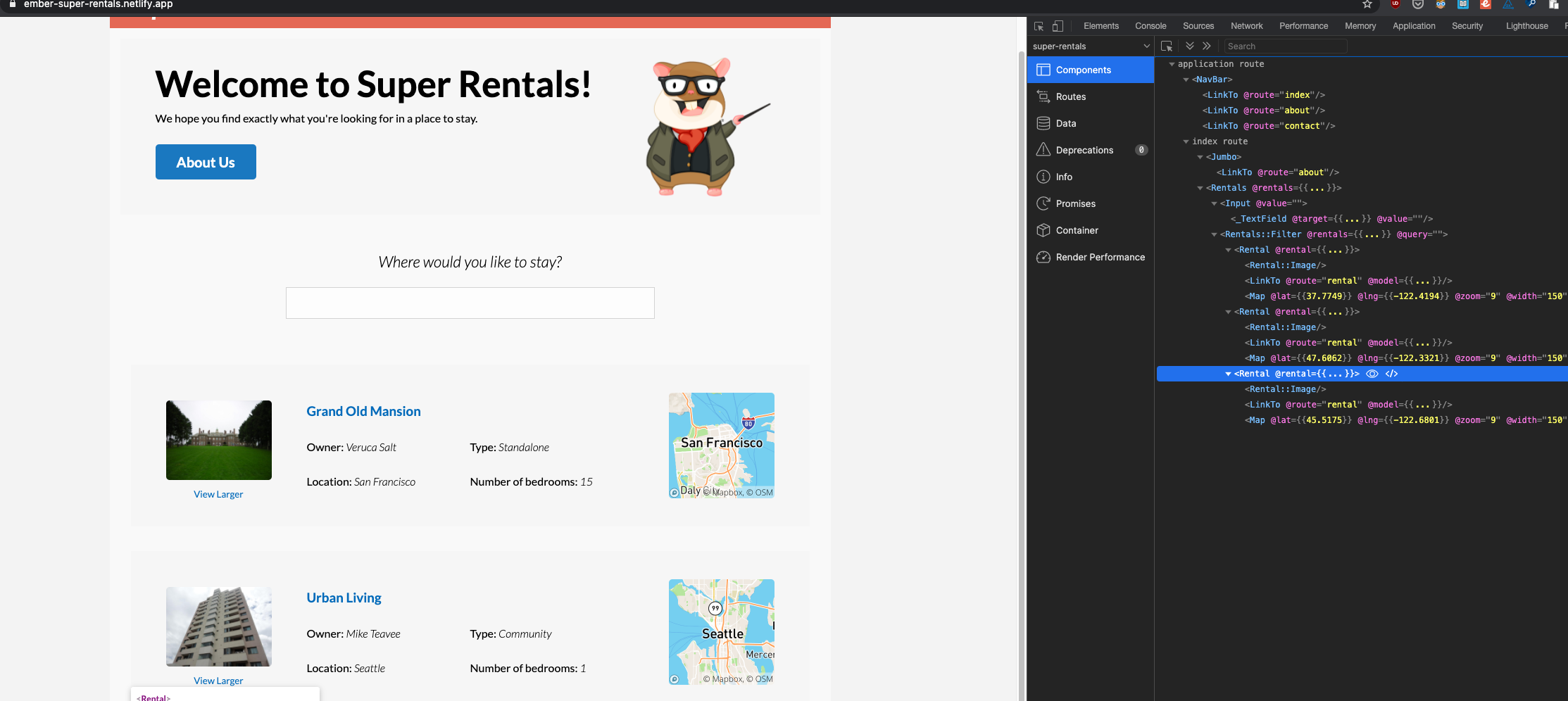1568x701 pixels.
Task: Click the Deprecations count badge 0
Action: click(x=1141, y=150)
